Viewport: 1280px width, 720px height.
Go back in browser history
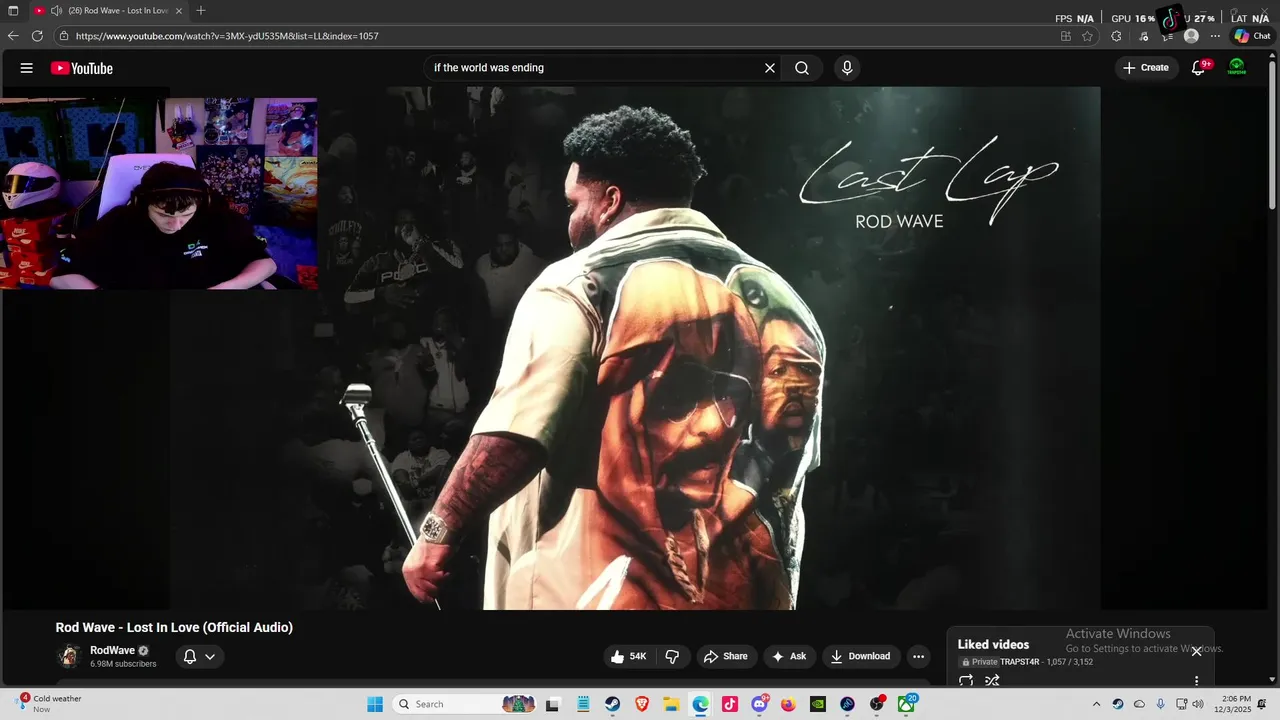pyautogui.click(x=13, y=36)
